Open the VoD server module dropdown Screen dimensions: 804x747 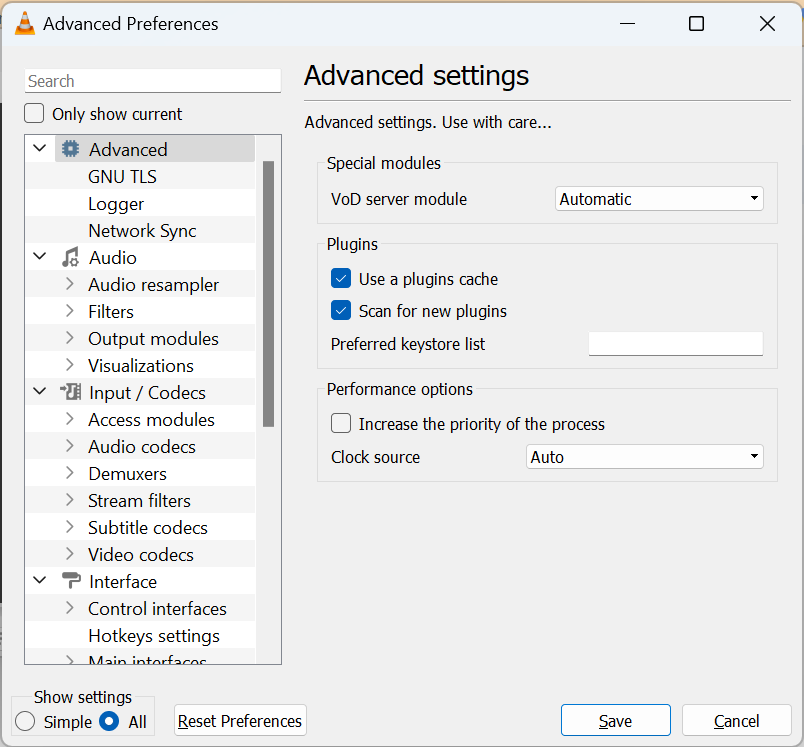[x=659, y=198]
